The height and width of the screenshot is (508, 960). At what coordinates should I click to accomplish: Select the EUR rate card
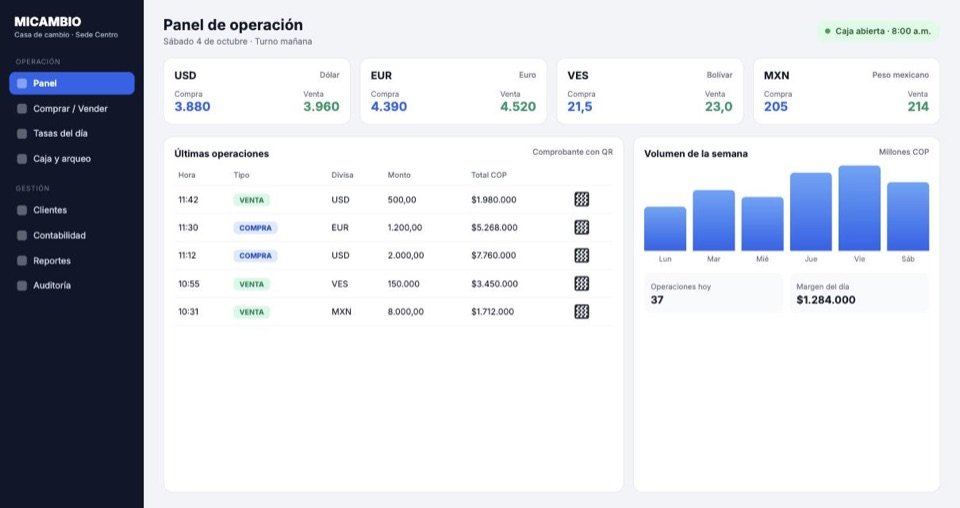click(x=453, y=91)
